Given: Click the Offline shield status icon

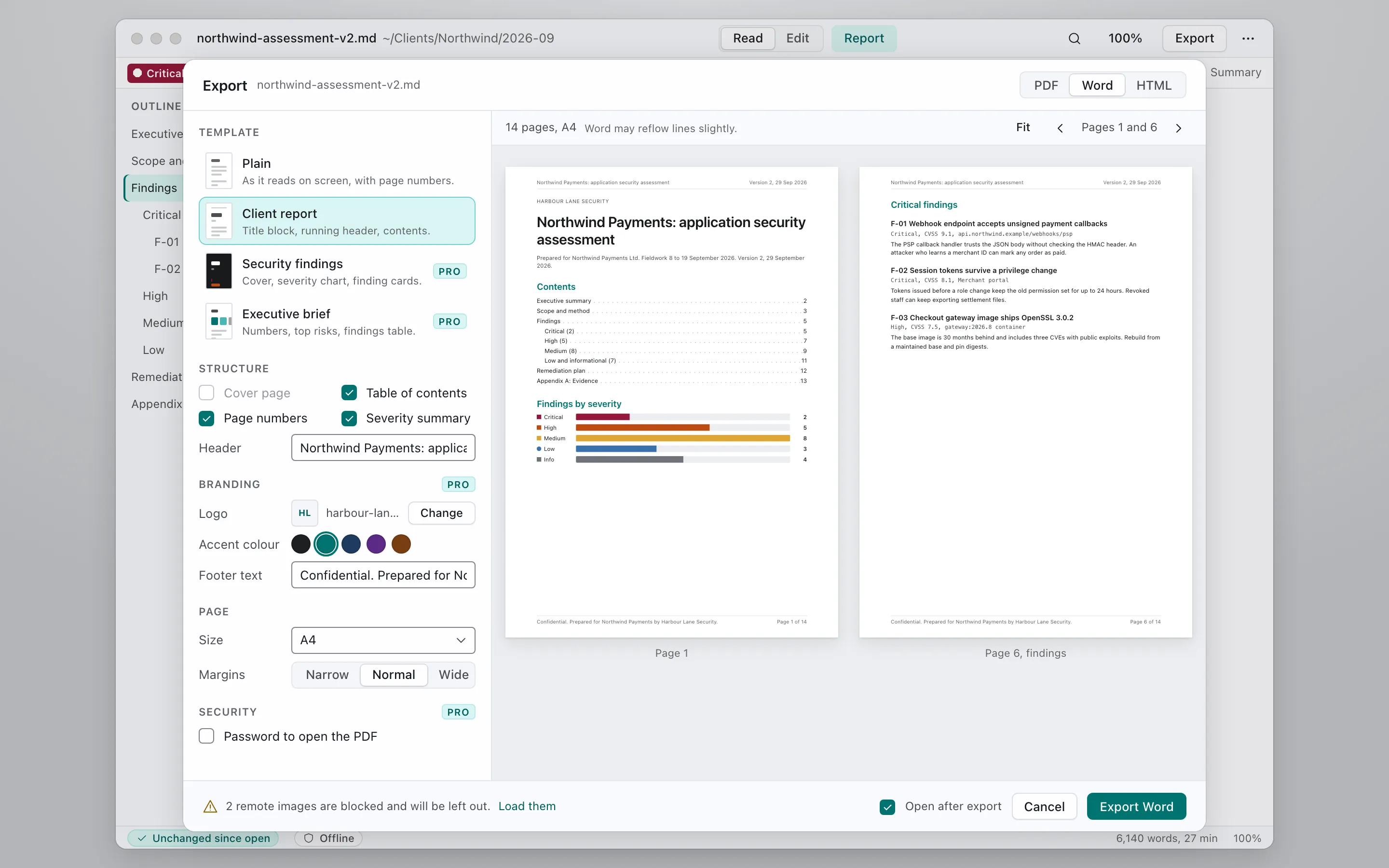Looking at the screenshot, I should pos(309,838).
